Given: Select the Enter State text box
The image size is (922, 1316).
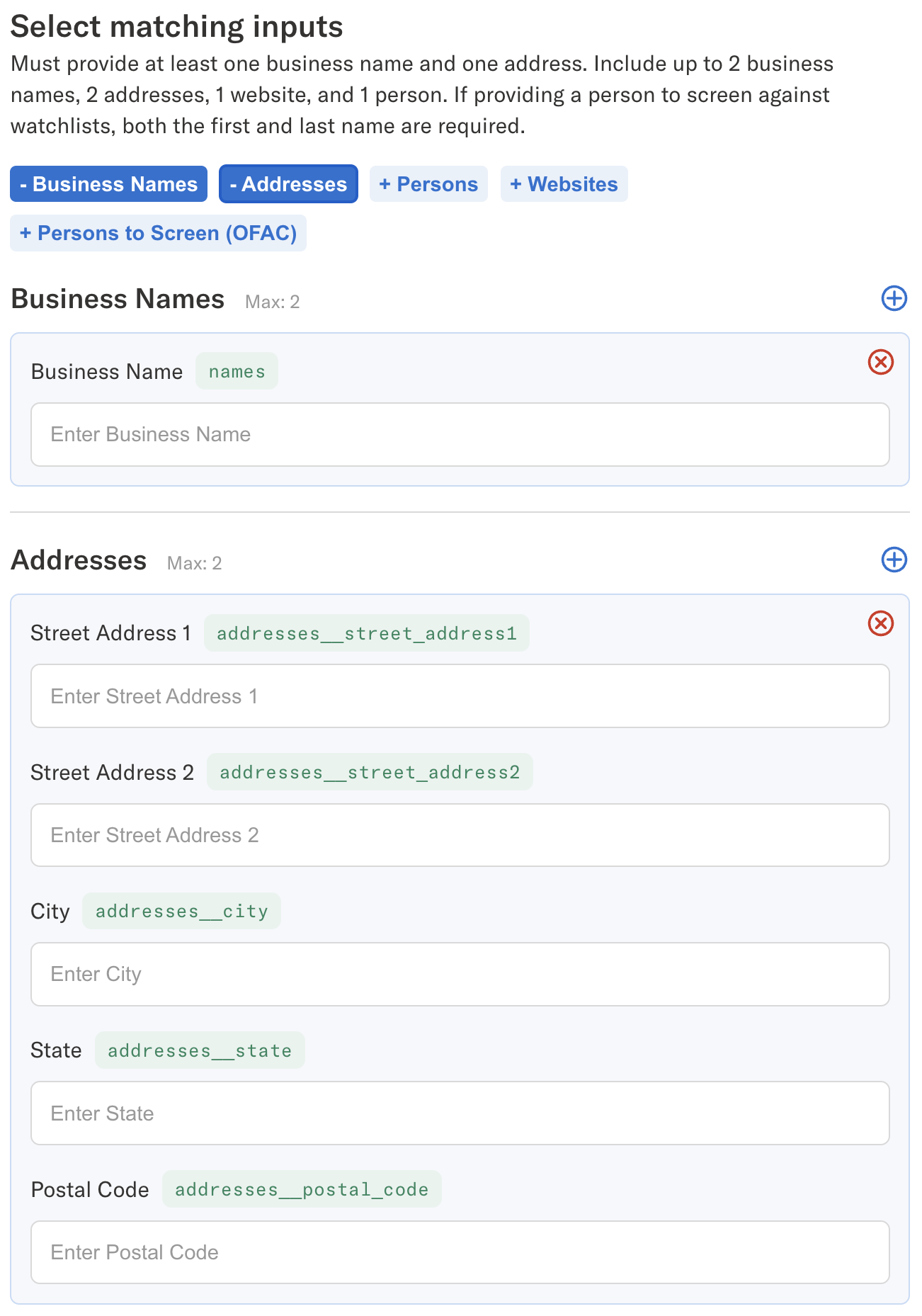Looking at the screenshot, I should 460,1113.
